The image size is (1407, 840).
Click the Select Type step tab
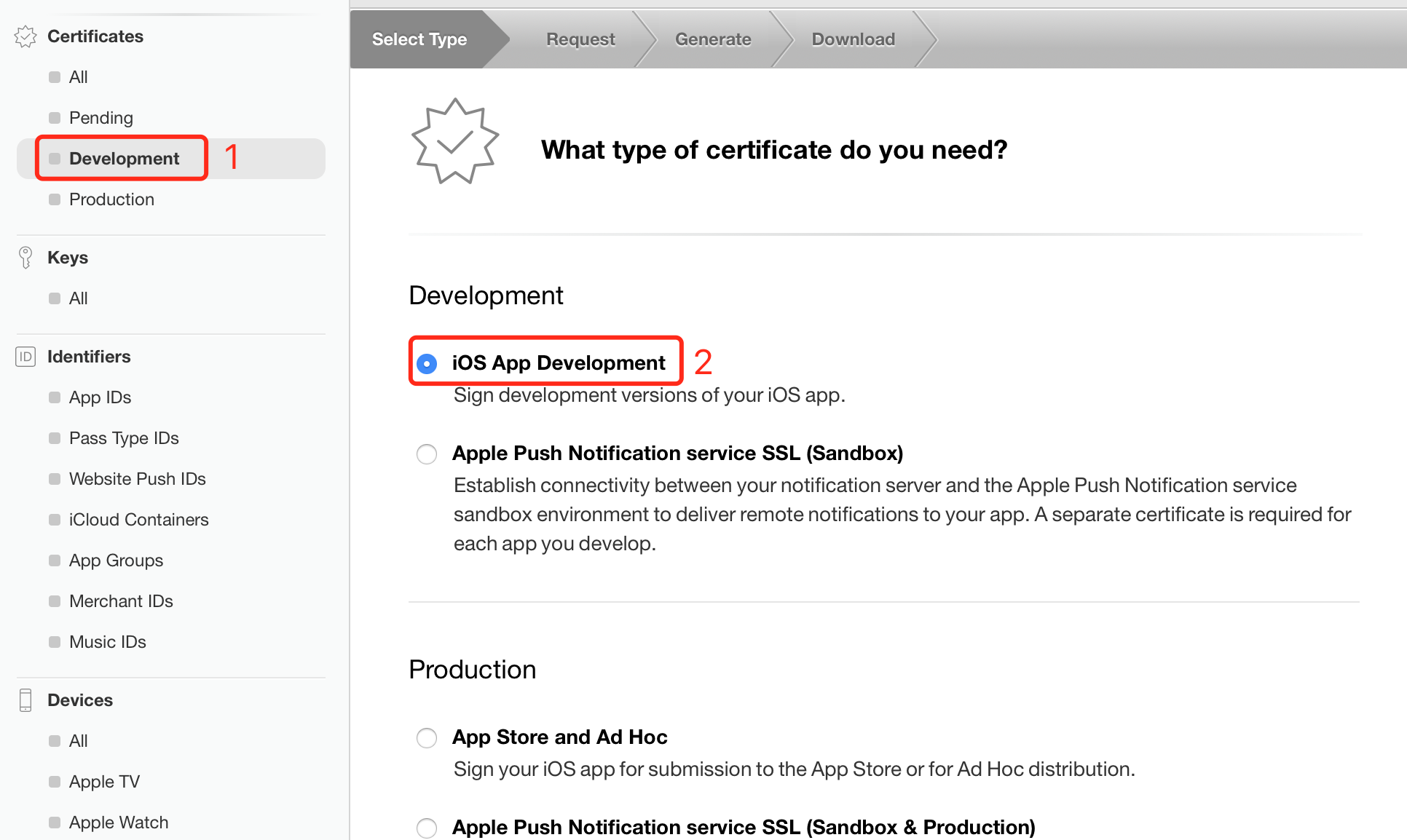(x=419, y=39)
